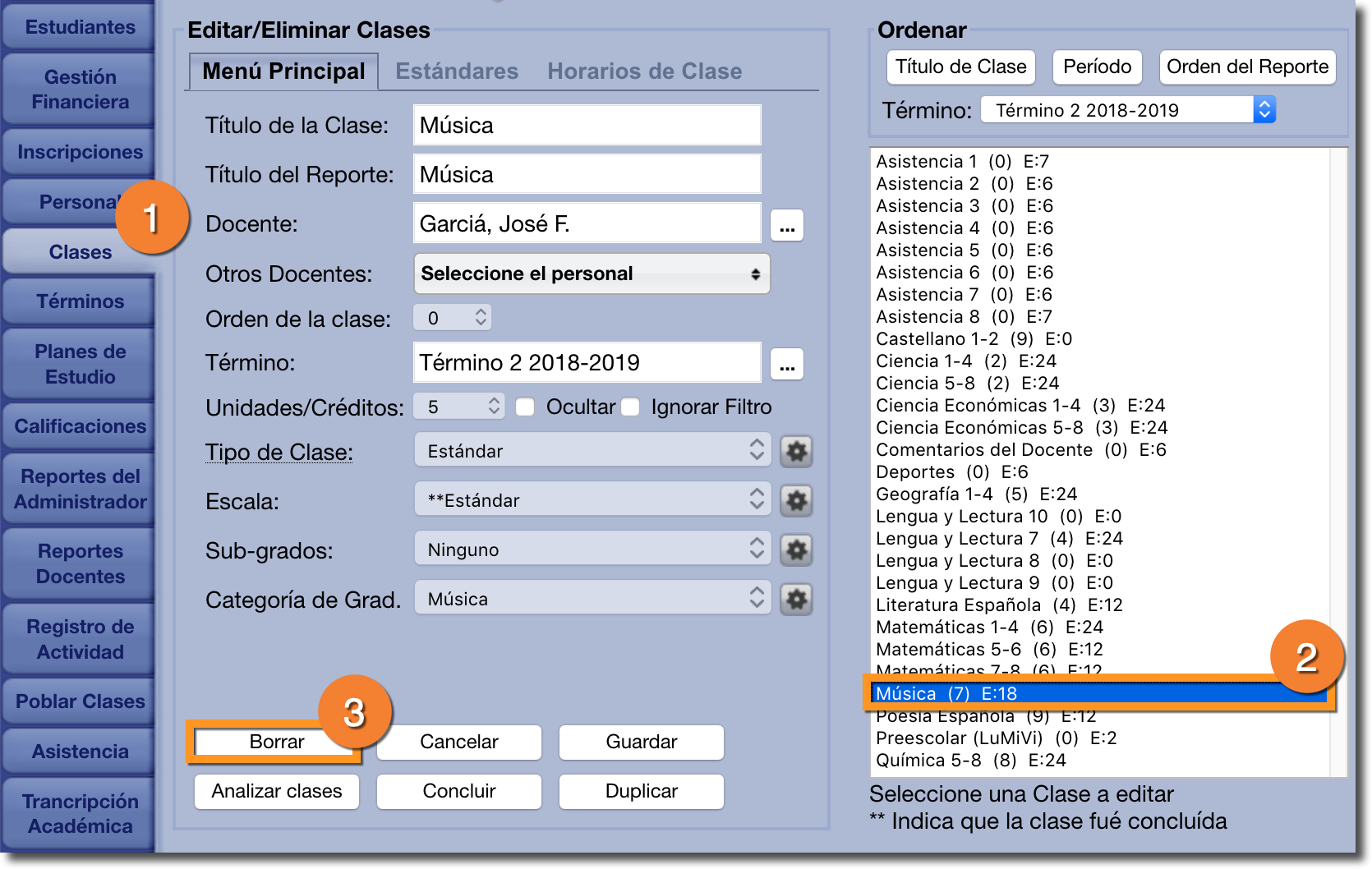Open the Tipo de Clase dropdown
The height and width of the screenshot is (869, 1372).
pyautogui.click(x=592, y=451)
